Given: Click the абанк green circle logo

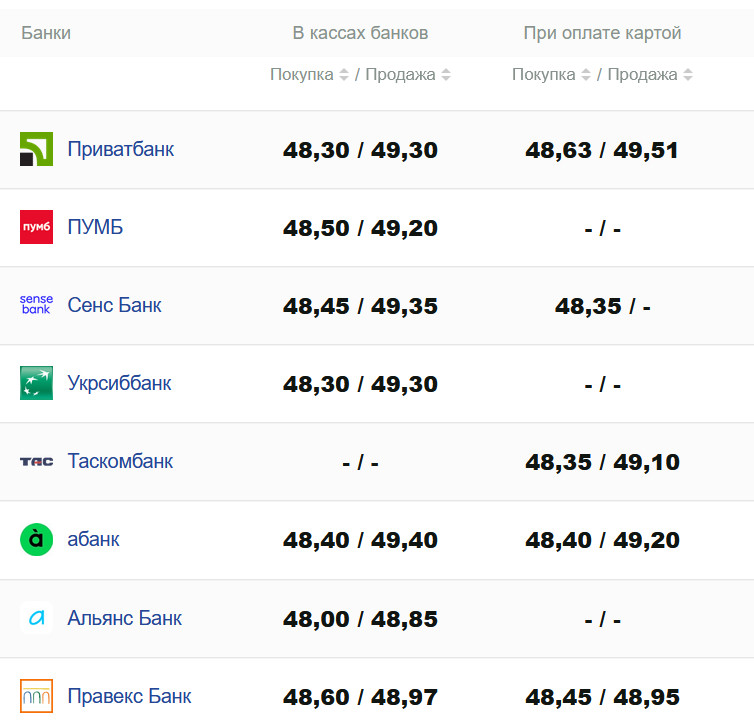Looking at the screenshot, I should point(36,539).
